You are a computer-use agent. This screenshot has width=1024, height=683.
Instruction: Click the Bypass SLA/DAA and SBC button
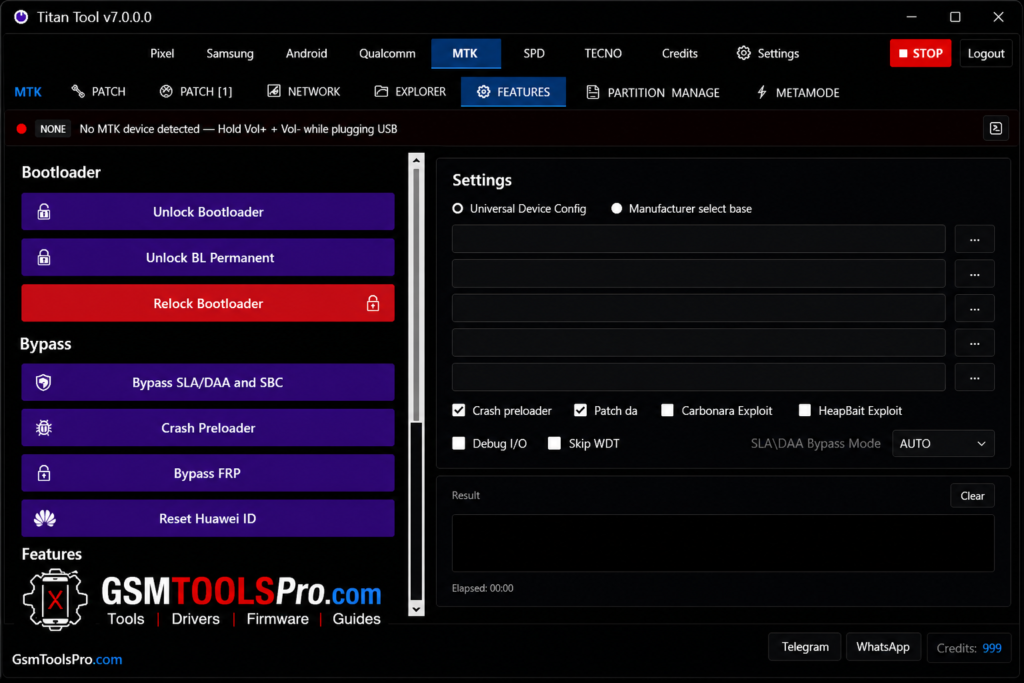click(208, 382)
